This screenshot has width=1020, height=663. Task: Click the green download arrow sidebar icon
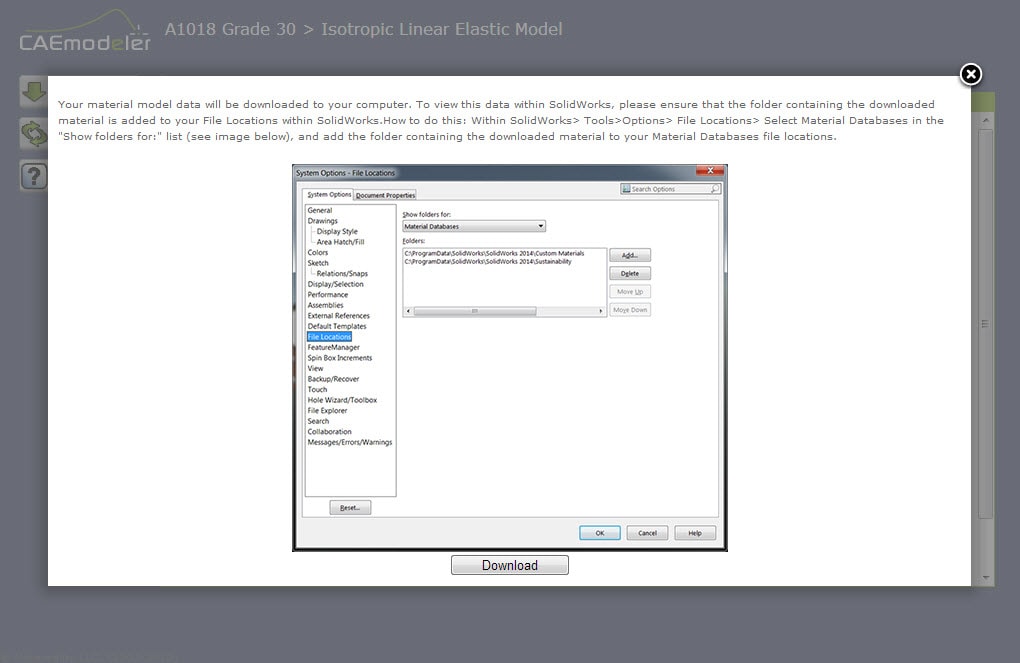[x=33, y=92]
